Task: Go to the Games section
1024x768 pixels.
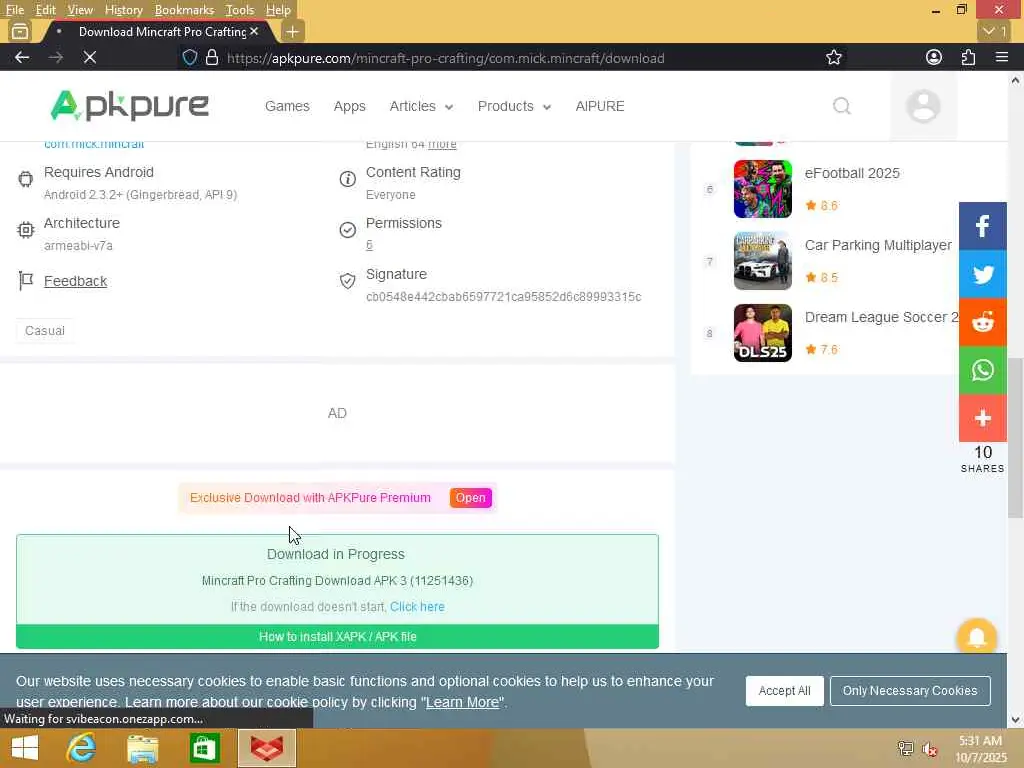Action: tap(287, 106)
